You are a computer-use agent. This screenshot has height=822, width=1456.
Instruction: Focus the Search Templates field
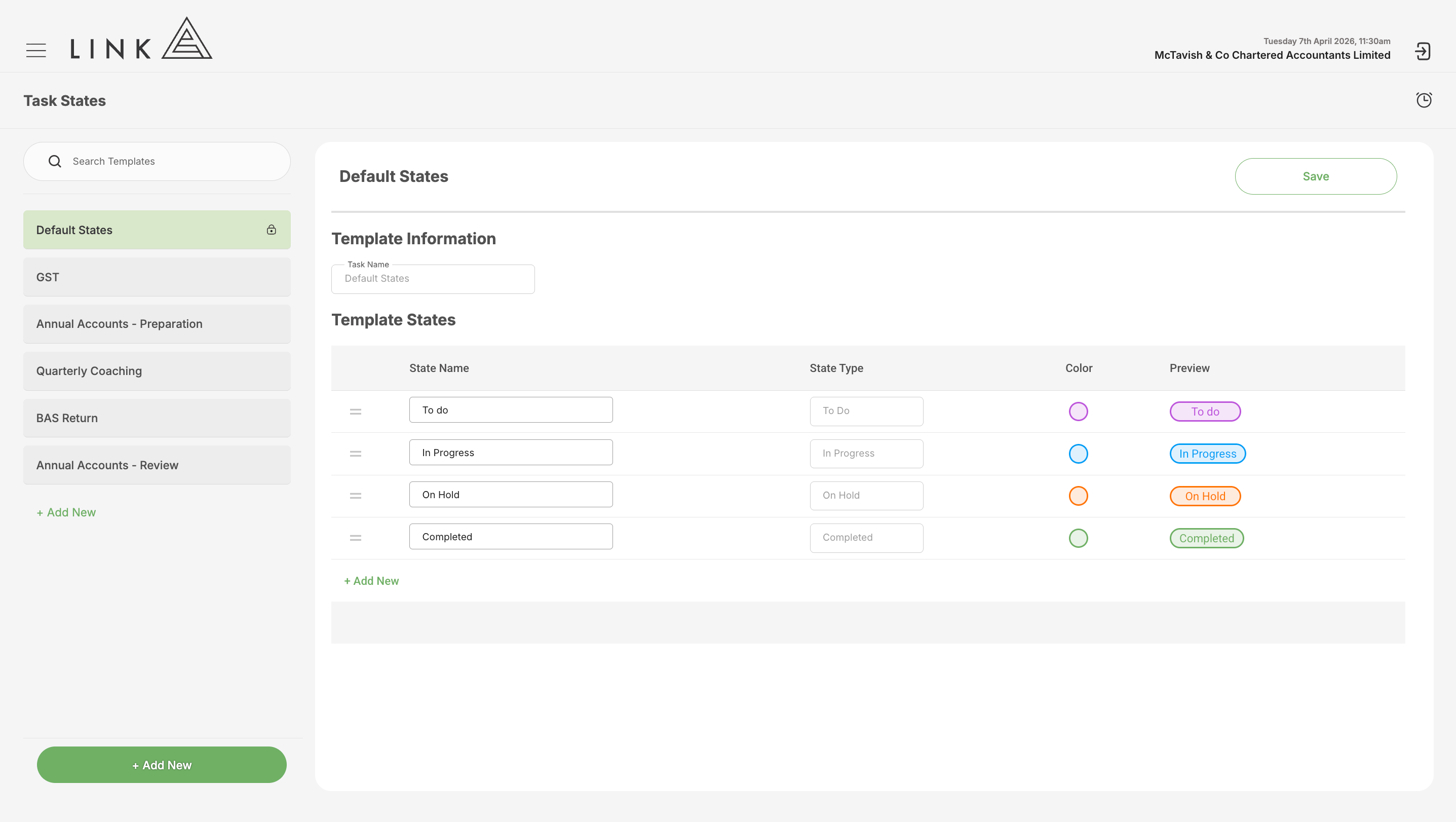157,161
